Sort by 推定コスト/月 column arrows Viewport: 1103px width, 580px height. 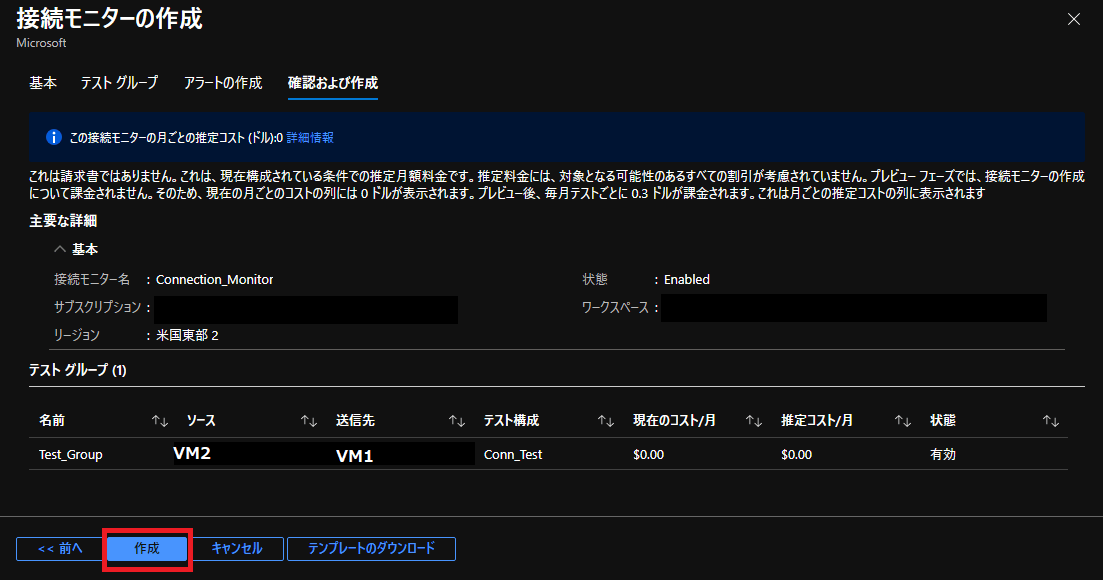[x=903, y=420]
